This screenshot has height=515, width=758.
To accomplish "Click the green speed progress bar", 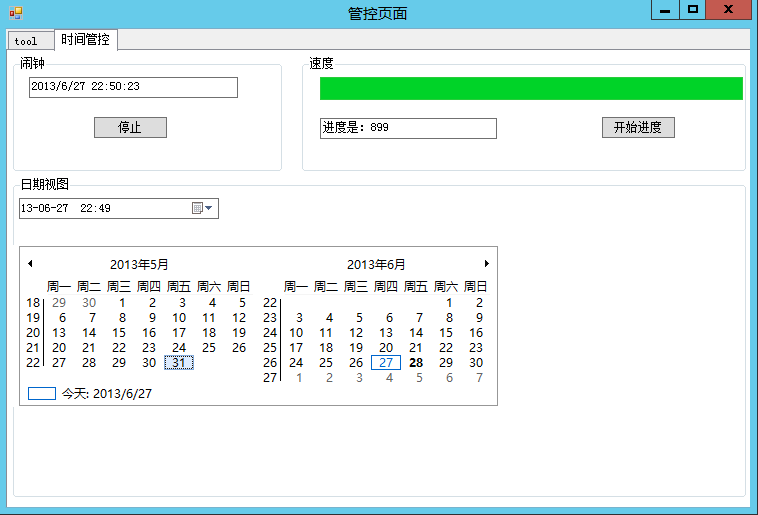I will click(x=531, y=88).
